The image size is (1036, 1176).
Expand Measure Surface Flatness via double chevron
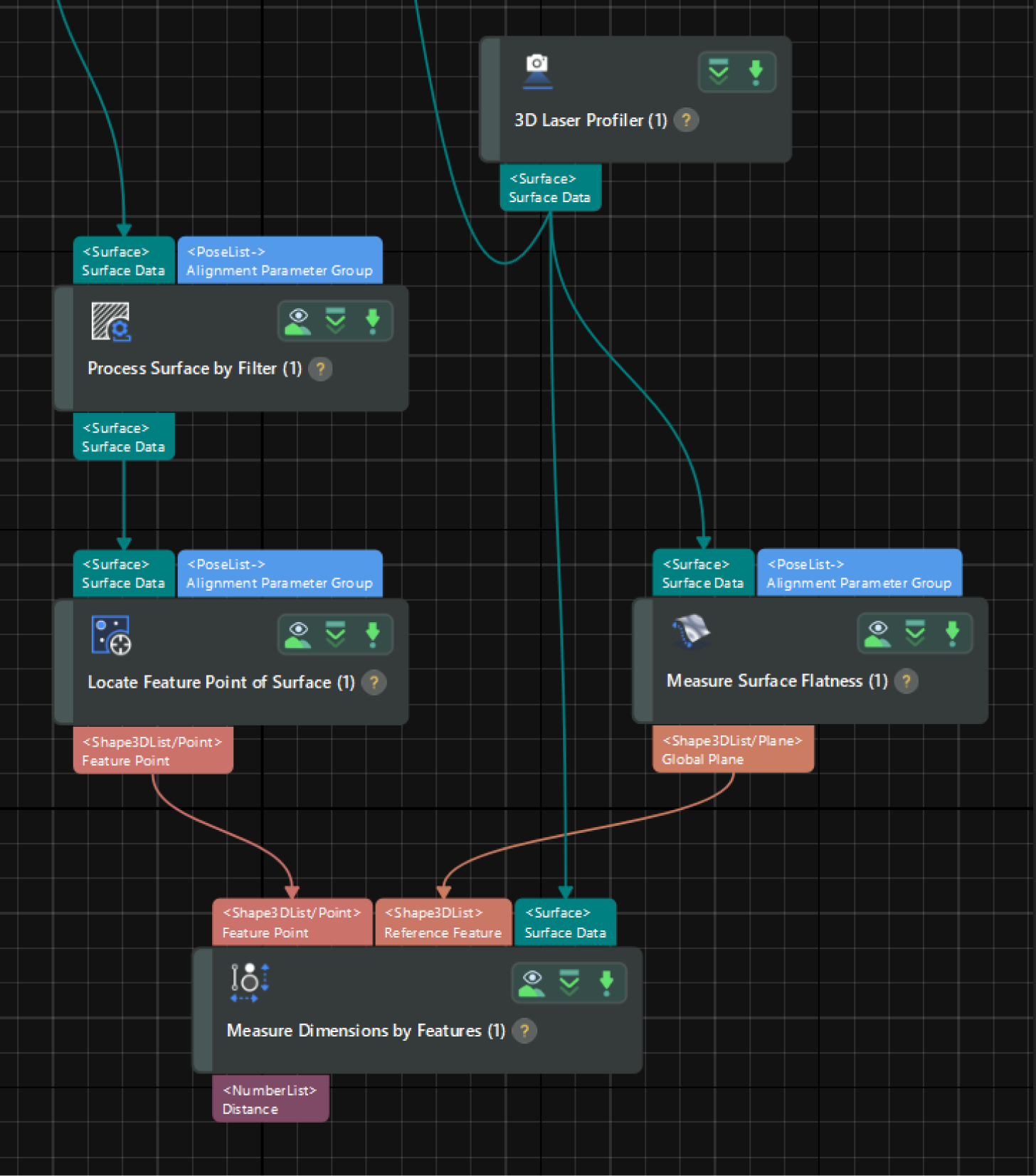915,632
